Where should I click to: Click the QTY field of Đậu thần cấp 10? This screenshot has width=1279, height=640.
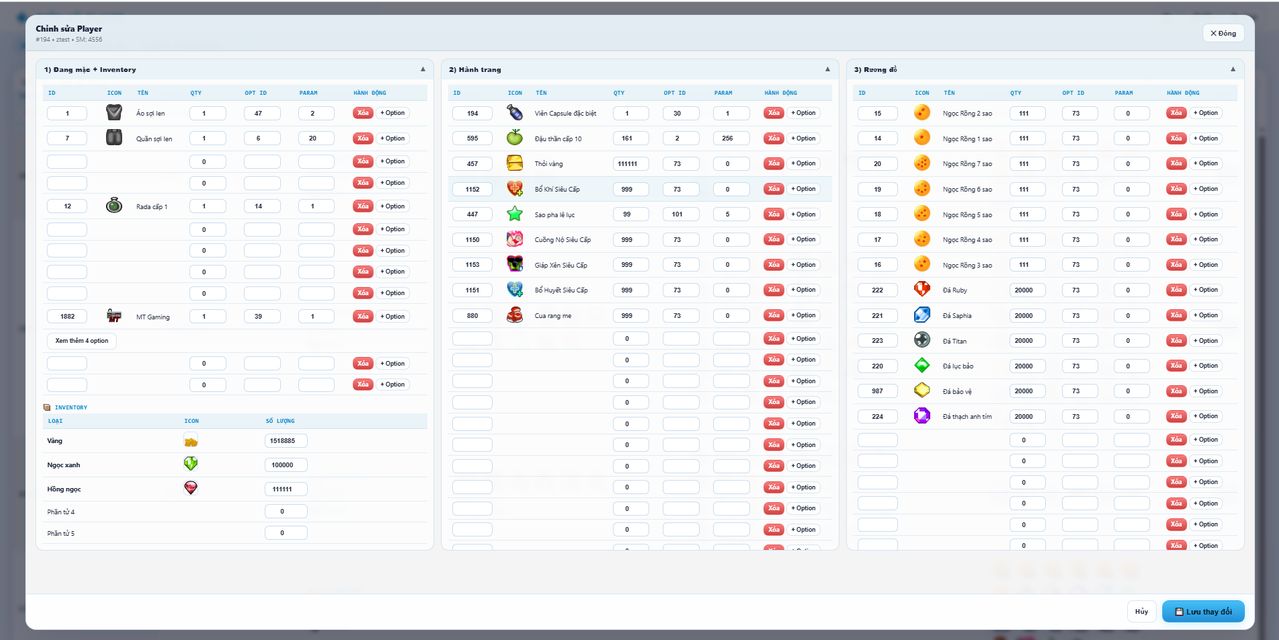click(631, 138)
